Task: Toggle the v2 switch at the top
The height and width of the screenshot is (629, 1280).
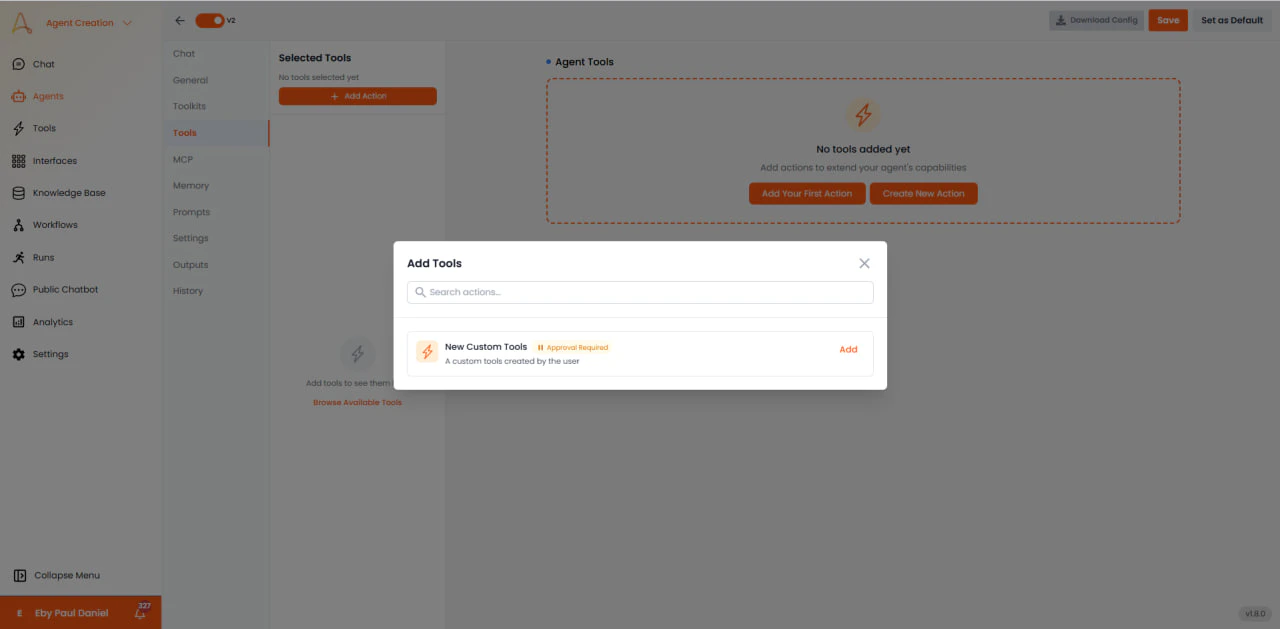Action: click(210, 19)
